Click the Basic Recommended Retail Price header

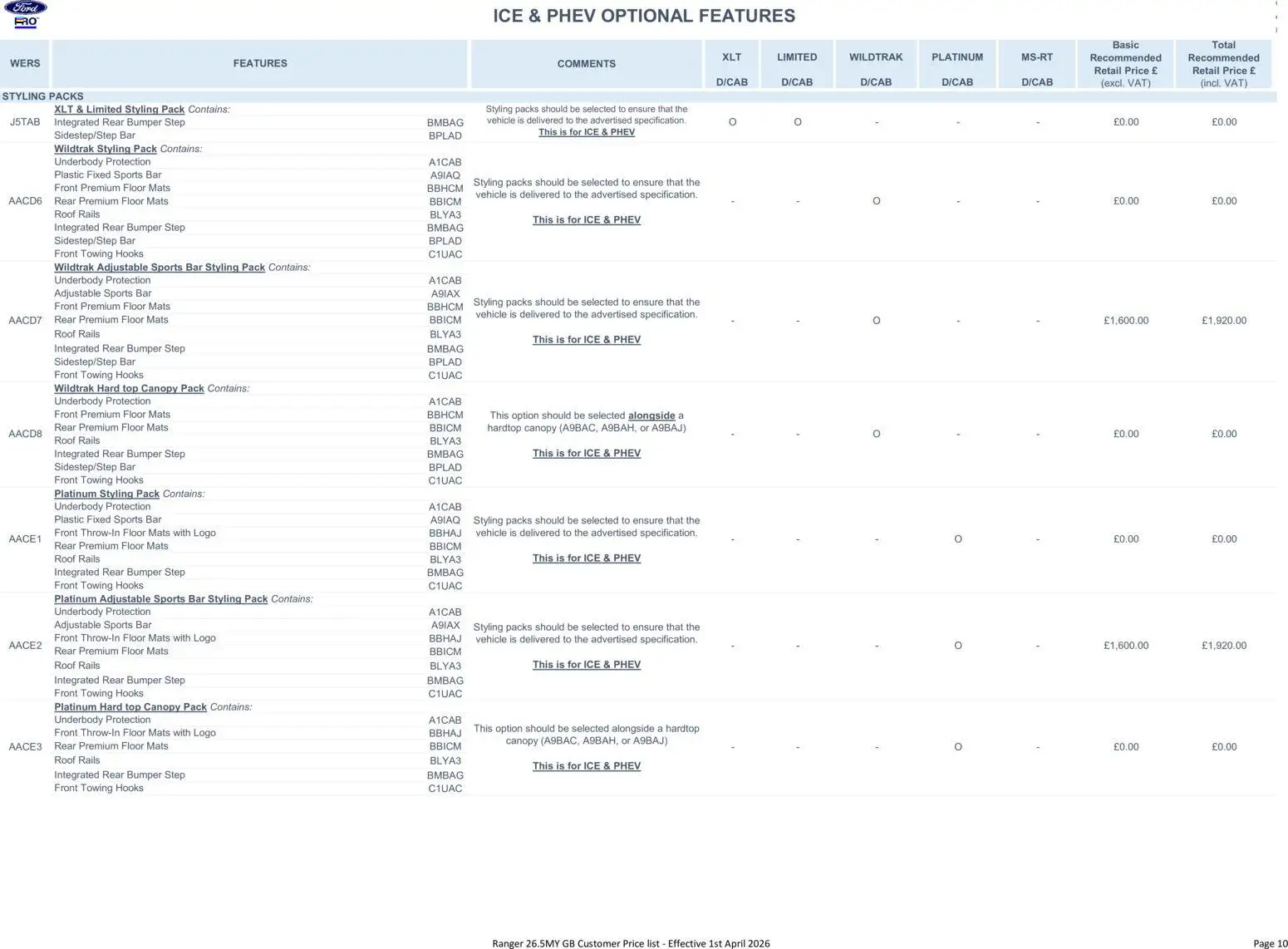click(x=1126, y=64)
